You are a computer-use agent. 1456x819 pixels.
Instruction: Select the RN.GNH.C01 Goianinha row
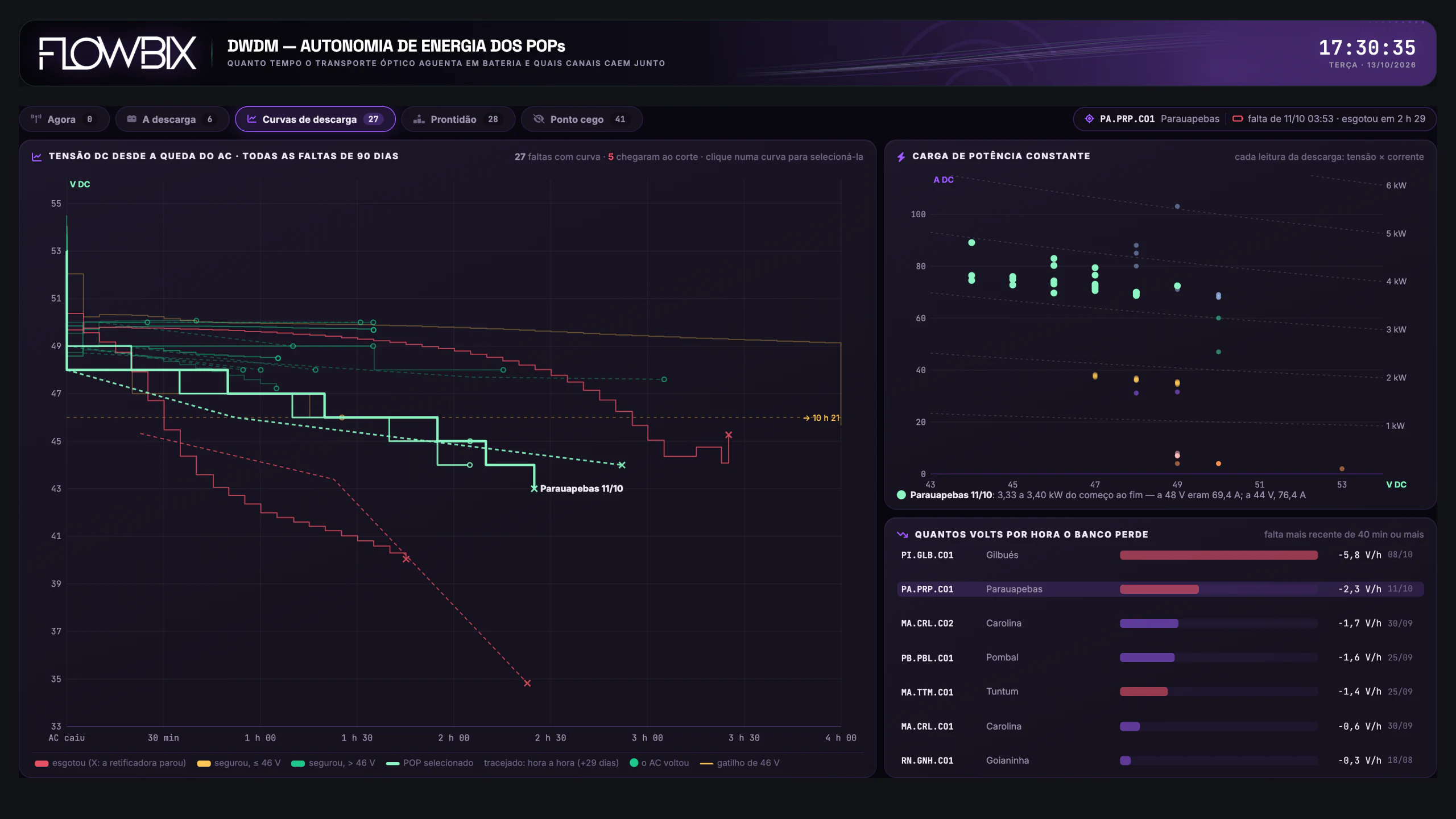tap(1160, 760)
